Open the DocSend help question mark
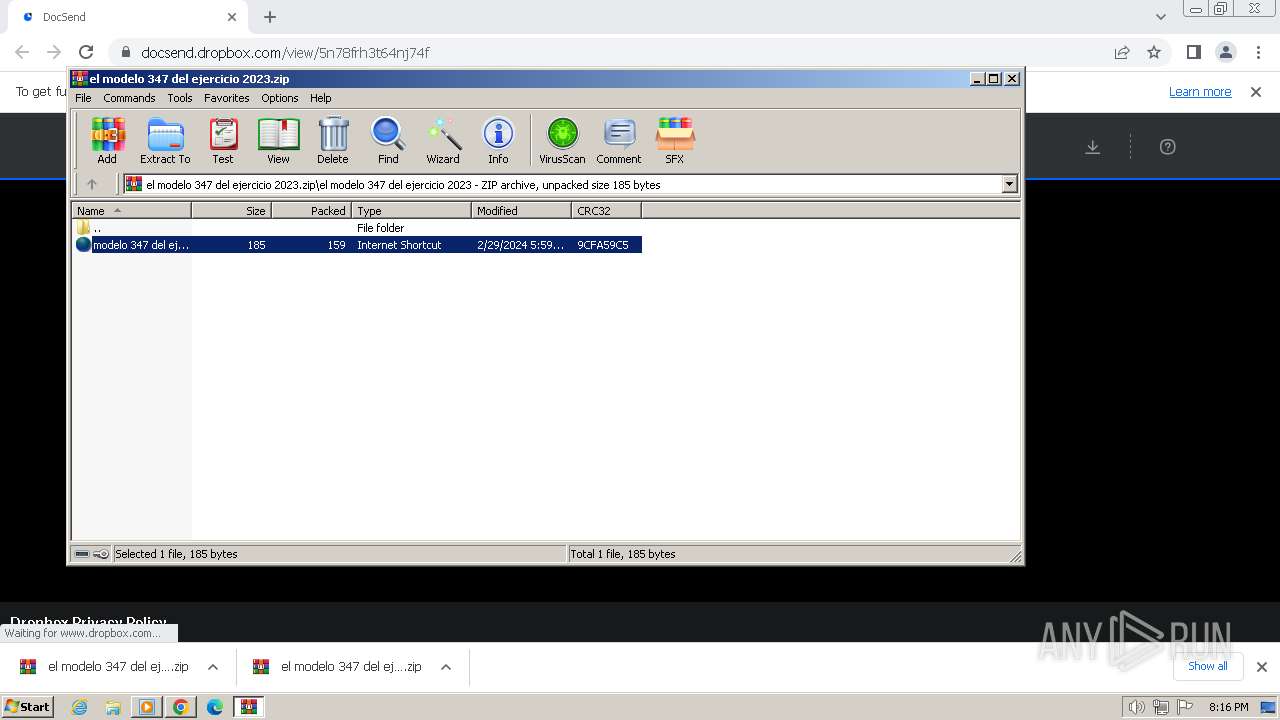The image size is (1280, 720). click(x=1167, y=147)
